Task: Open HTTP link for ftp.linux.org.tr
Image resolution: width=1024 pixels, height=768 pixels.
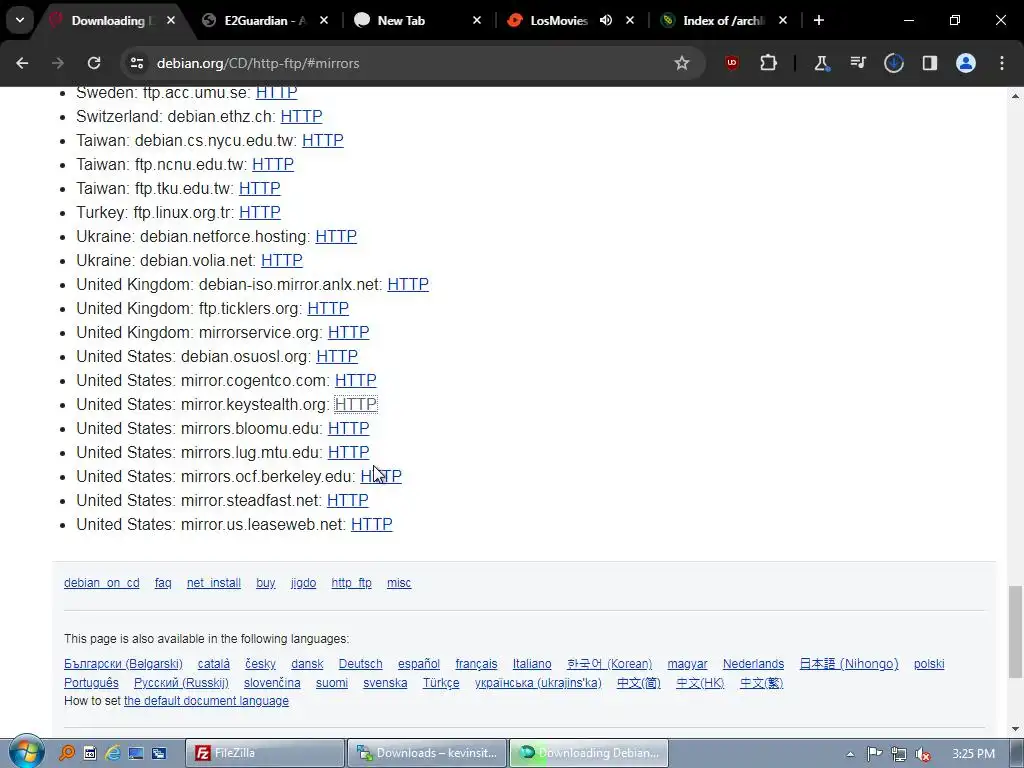Action: coord(259,212)
